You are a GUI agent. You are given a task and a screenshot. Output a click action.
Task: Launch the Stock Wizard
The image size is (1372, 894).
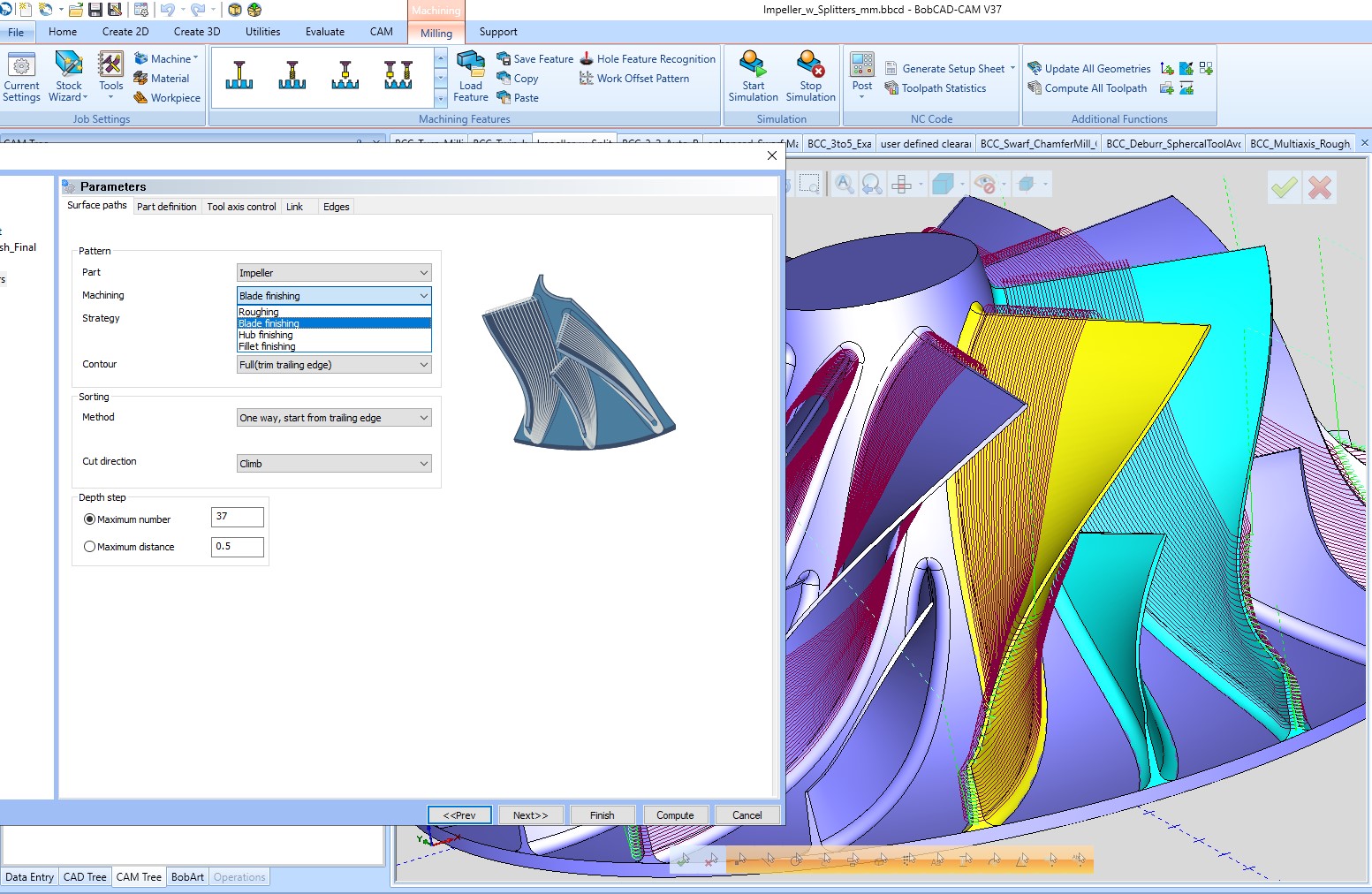pos(68,77)
